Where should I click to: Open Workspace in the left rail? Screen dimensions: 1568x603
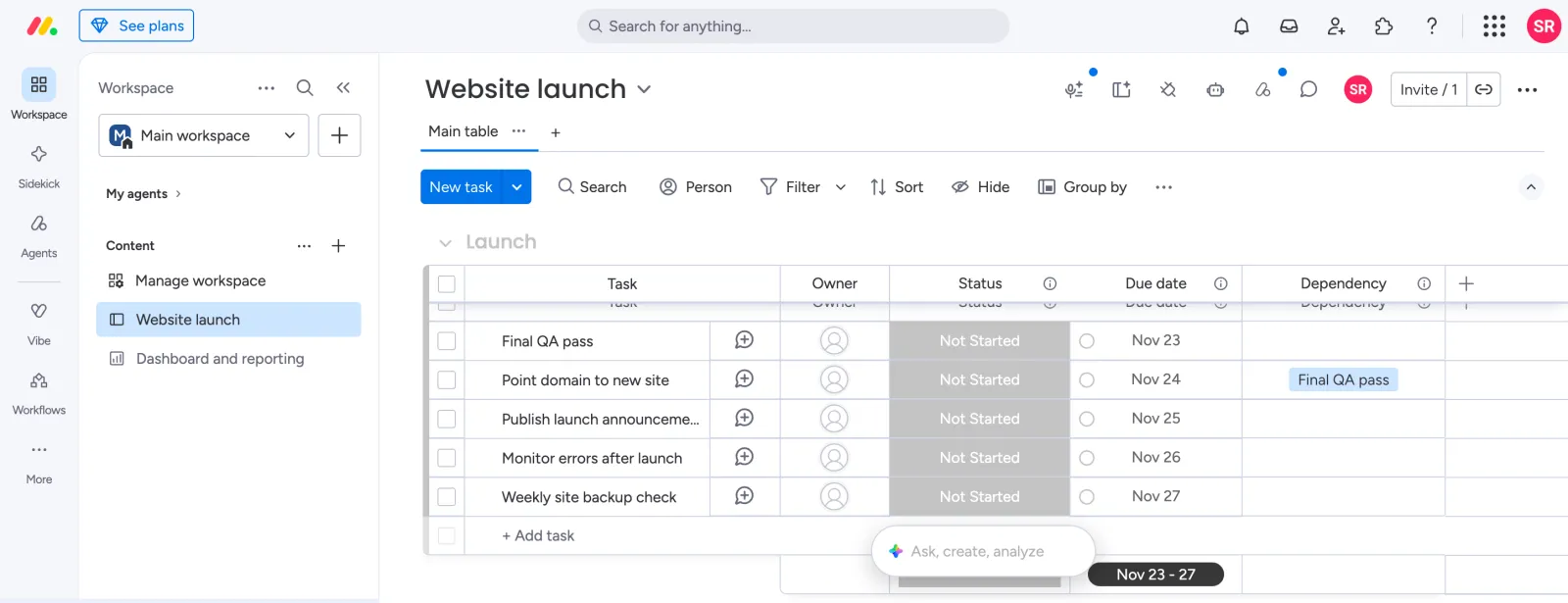(39, 94)
